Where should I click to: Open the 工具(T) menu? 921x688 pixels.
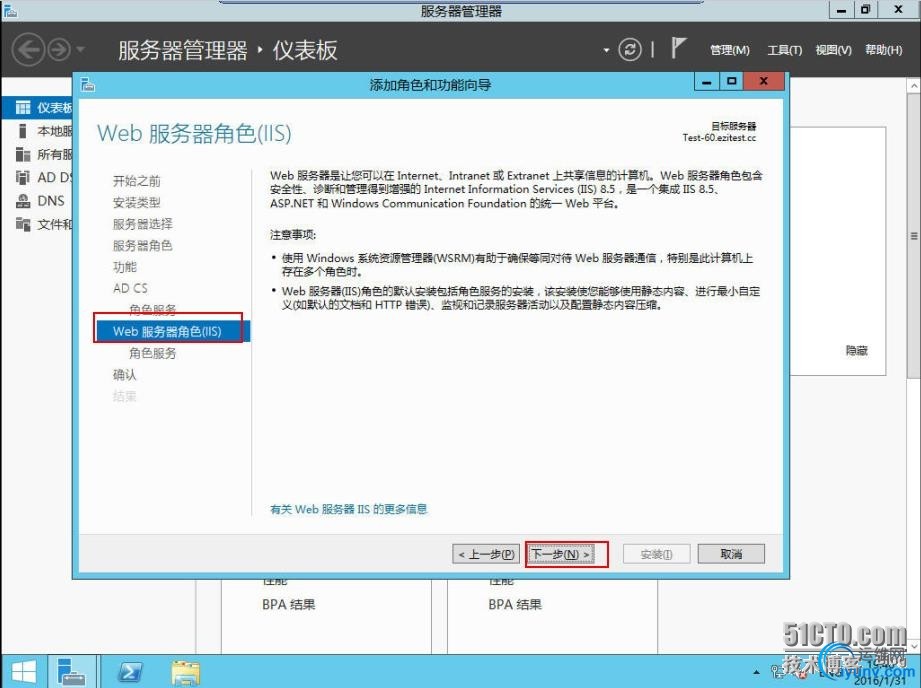click(x=784, y=51)
